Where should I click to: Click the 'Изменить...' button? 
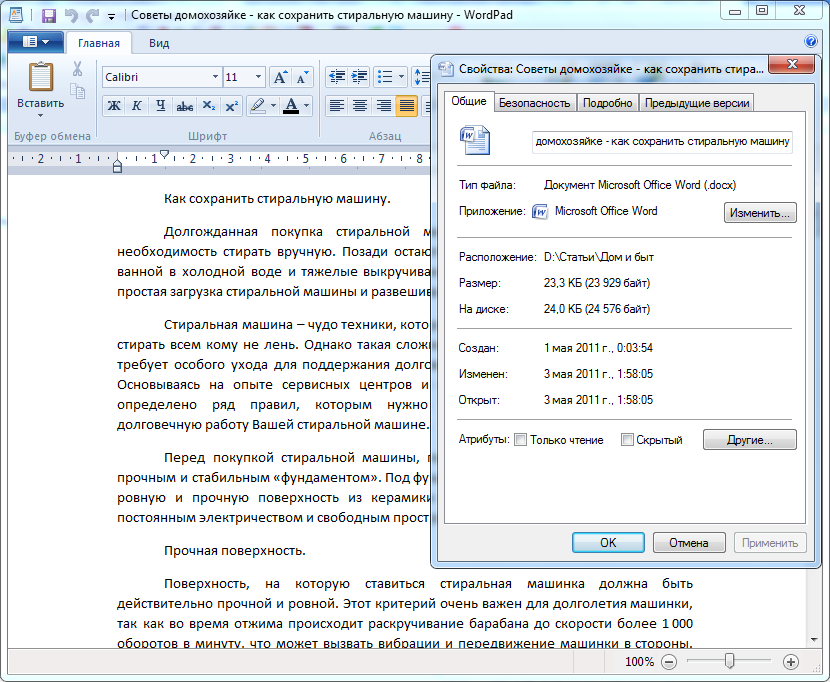click(x=759, y=212)
